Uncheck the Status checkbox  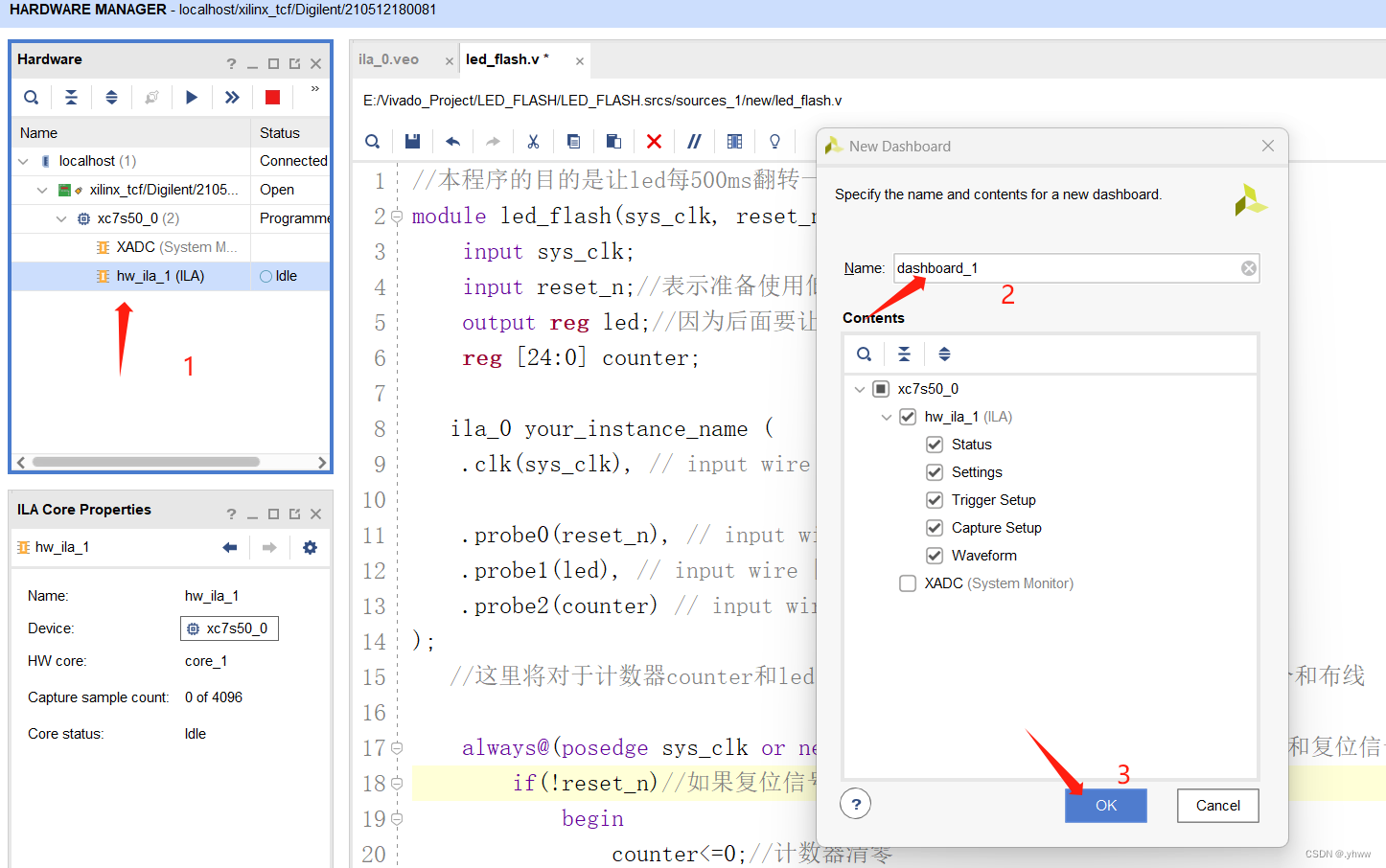click(935, 445)
